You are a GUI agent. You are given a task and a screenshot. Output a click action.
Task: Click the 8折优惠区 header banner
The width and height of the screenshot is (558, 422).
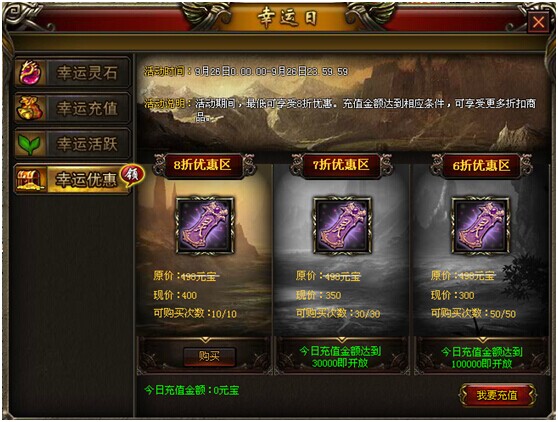click(x=204, y=165)
